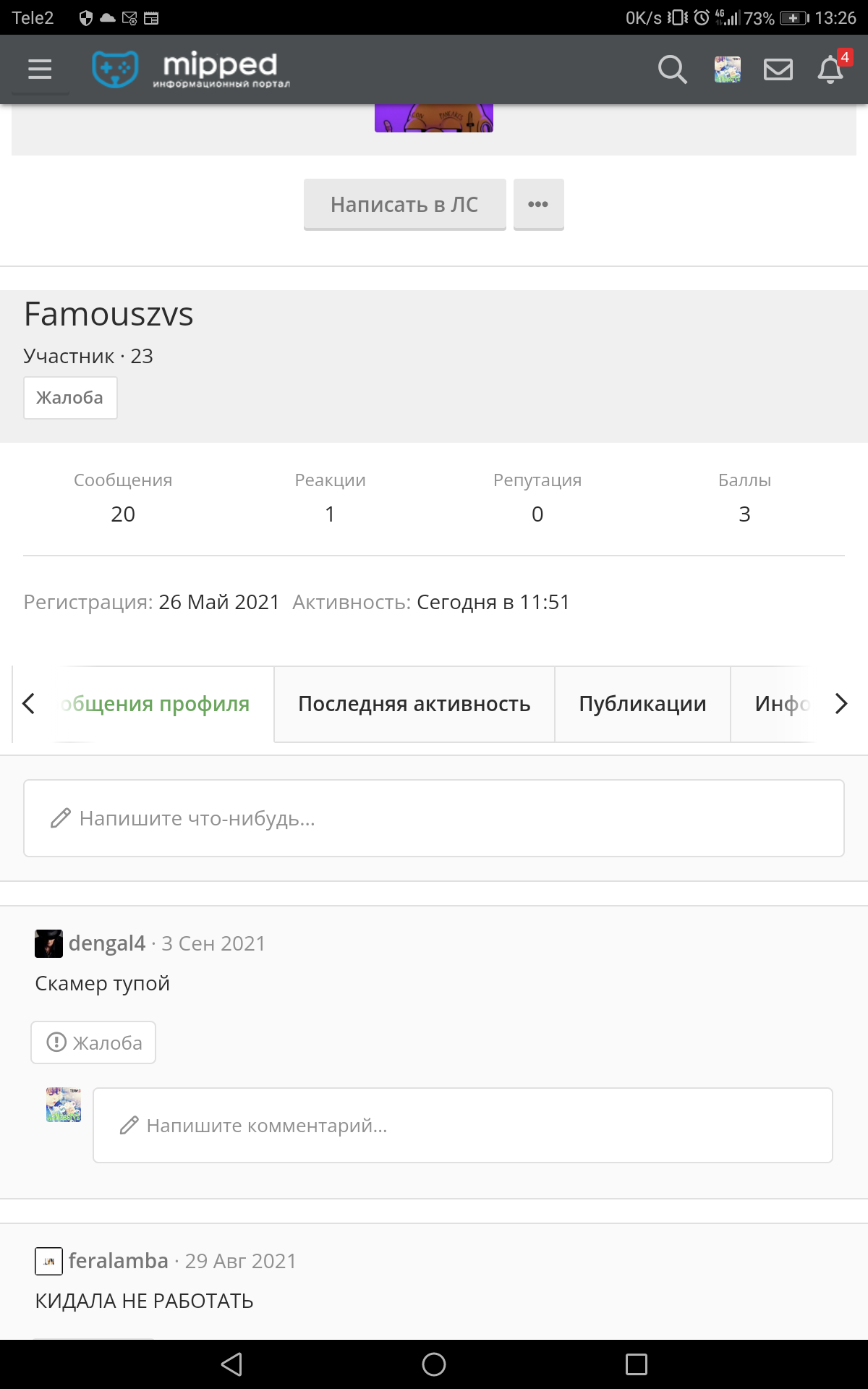Click the Жалоба button under Famouszvs
This screenshot has height=1389, width=868.
(x=70, y=398)
